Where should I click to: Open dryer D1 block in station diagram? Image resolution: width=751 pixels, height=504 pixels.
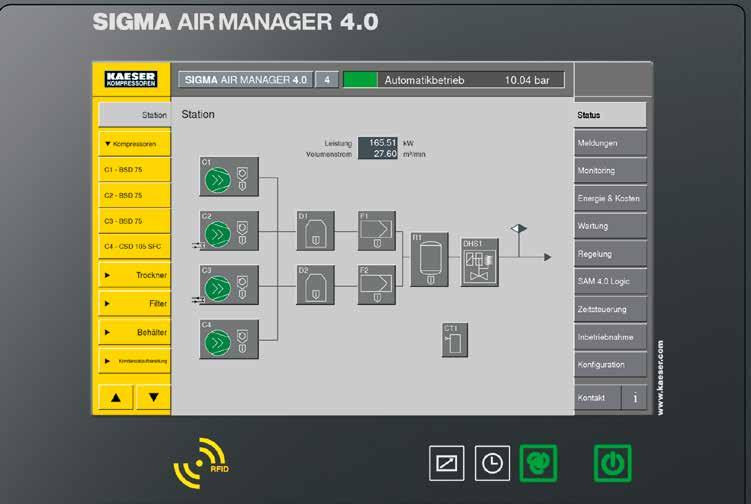click(x=316, y=231)
